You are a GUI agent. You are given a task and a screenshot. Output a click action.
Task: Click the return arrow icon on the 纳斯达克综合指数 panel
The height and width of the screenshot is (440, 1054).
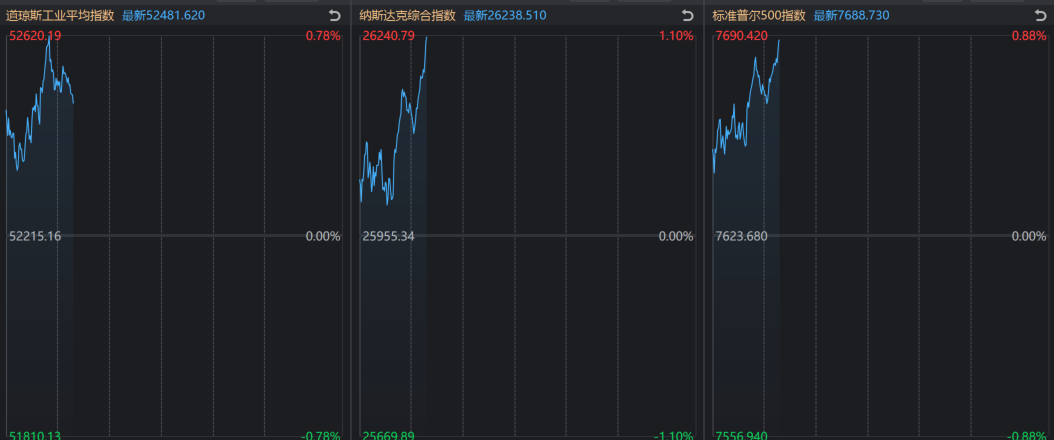[687, 15]
